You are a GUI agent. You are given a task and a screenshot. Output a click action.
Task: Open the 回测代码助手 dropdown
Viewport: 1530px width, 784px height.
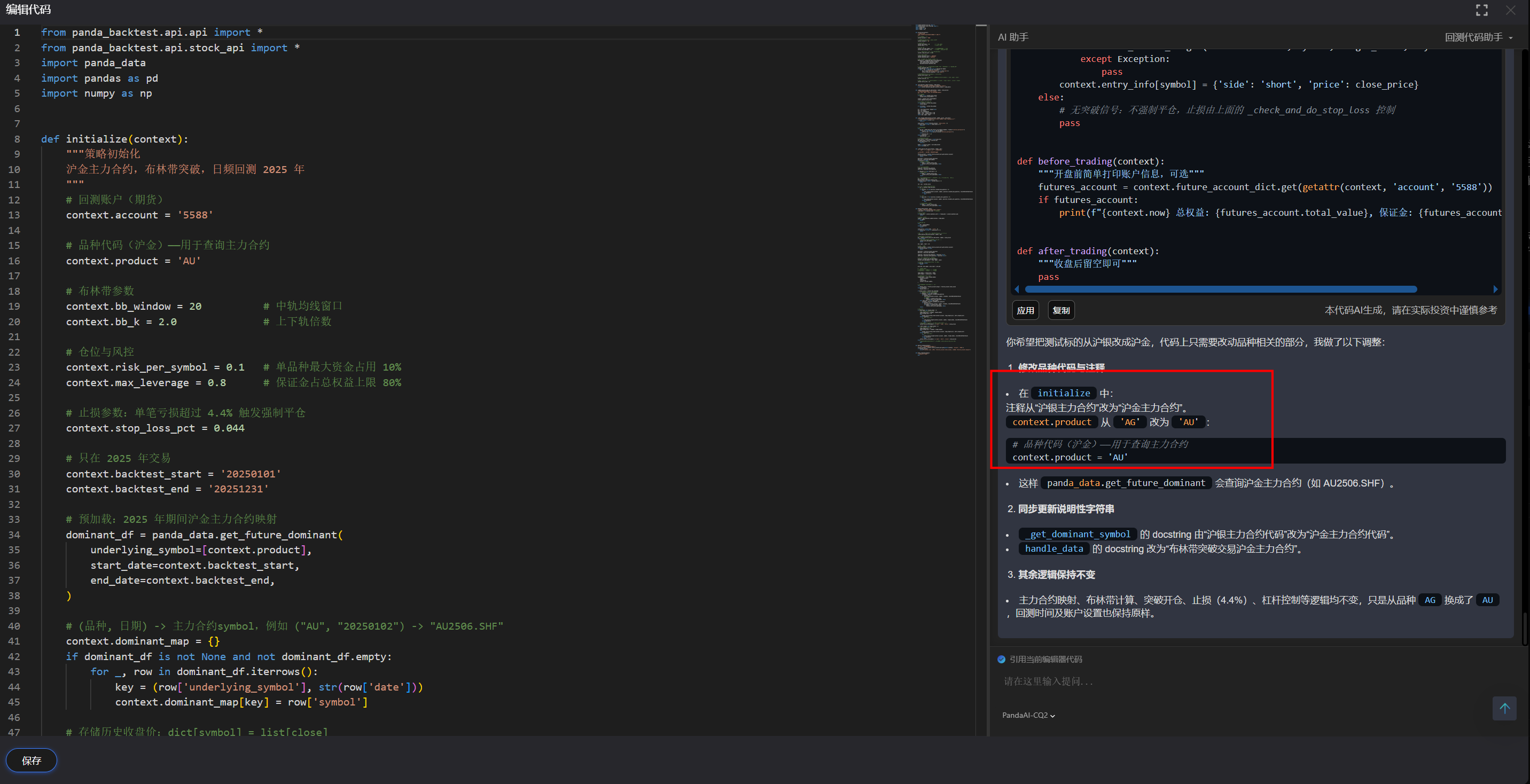[x=1478, y=37]
